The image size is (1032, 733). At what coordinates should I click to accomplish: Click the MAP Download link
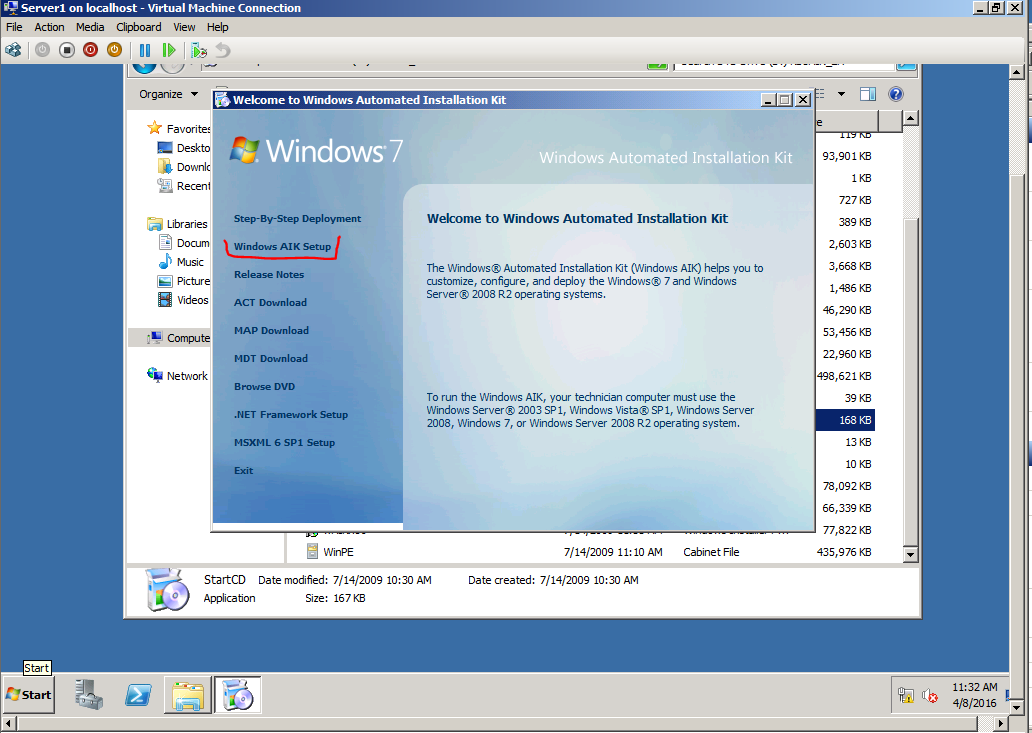[271, 330]
